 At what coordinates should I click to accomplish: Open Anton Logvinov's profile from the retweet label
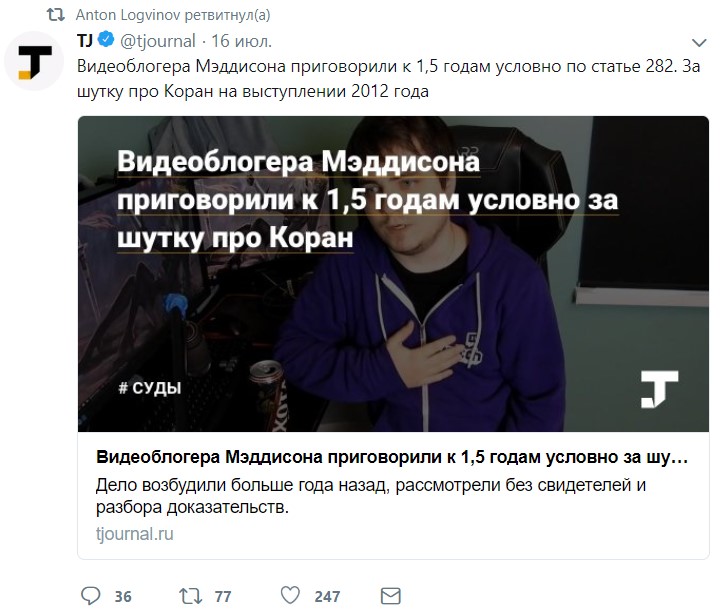(x=128, y=15)
